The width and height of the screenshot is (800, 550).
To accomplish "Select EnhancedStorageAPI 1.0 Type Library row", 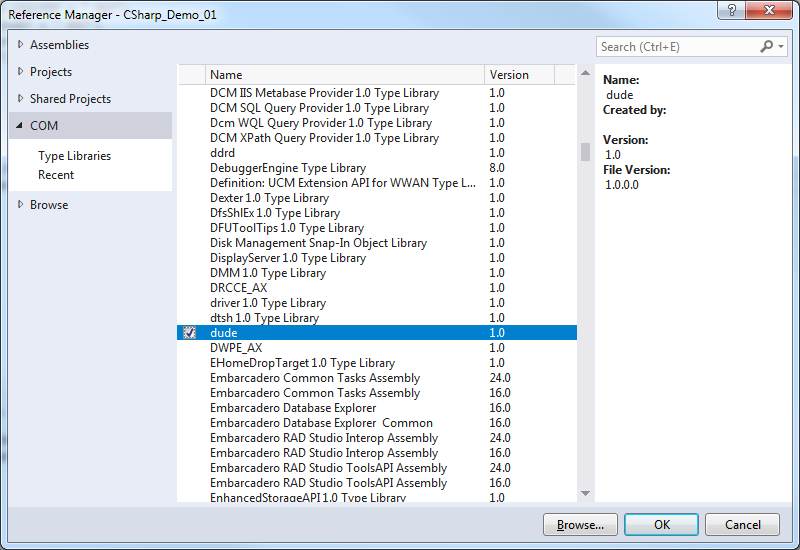I will (377, 497).
